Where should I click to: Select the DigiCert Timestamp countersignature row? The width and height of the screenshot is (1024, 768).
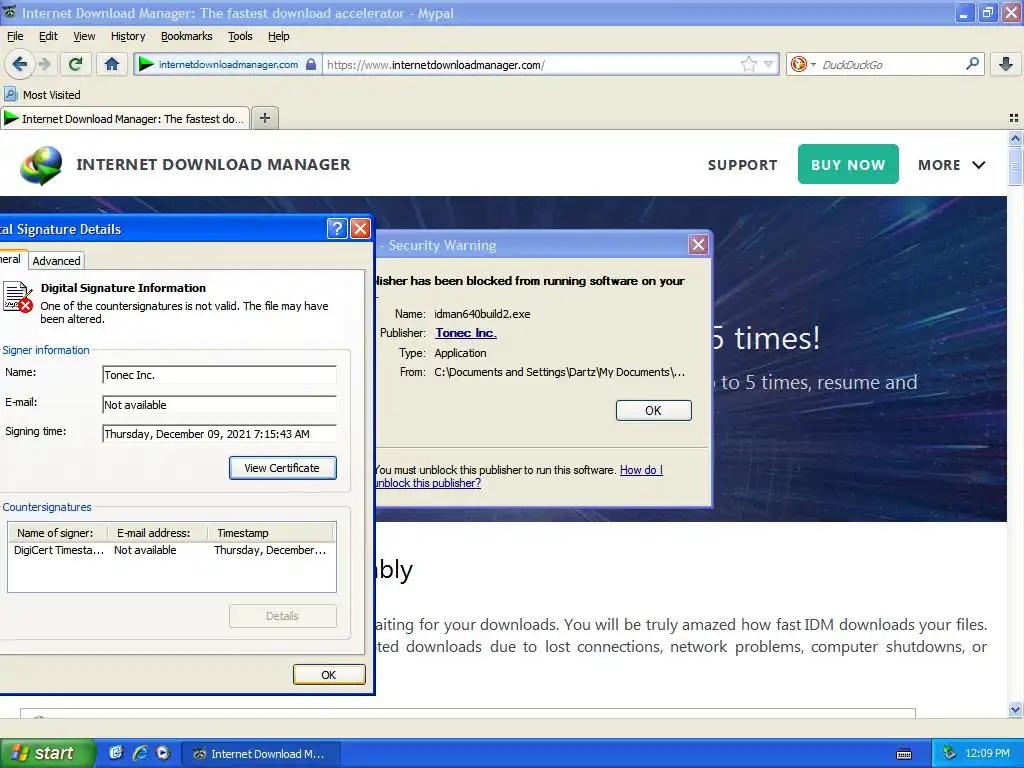tap(172, 550)
